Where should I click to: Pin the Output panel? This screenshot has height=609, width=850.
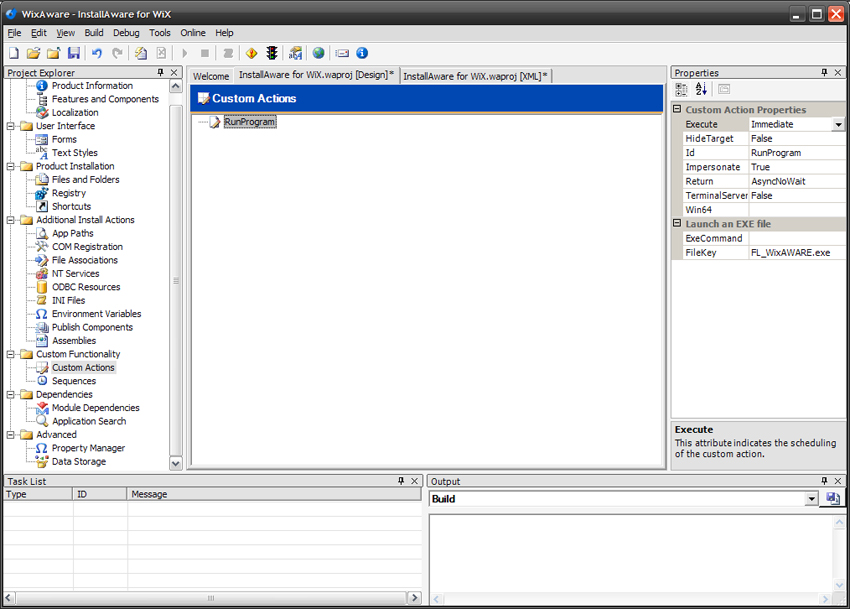[825, 481]
